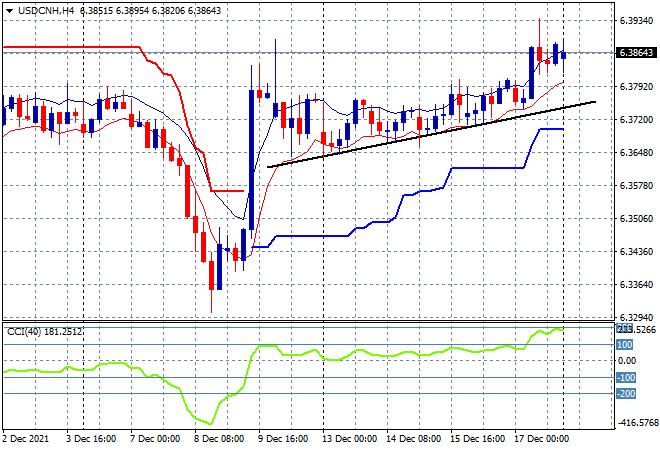
Task: Click the 9 Dec 16:00 time label
Action: click(286, 438)
